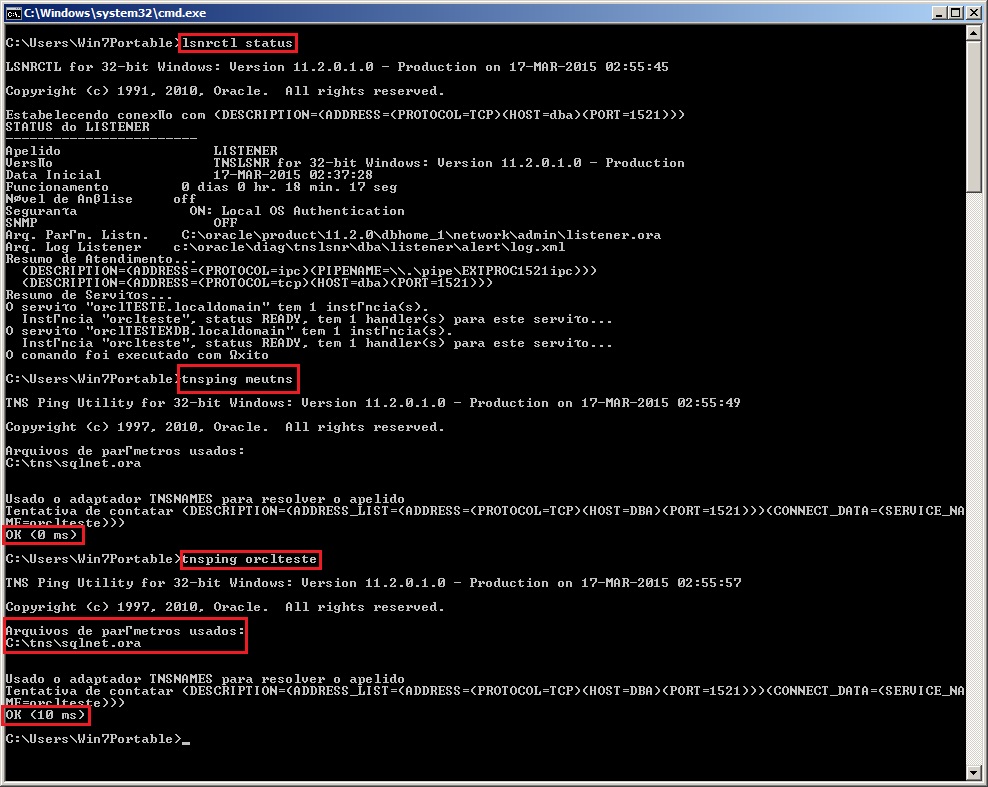Minimize the cmd.exe window
The width and height of the screenshot is (988, 787).
click(x=939, y=13)
